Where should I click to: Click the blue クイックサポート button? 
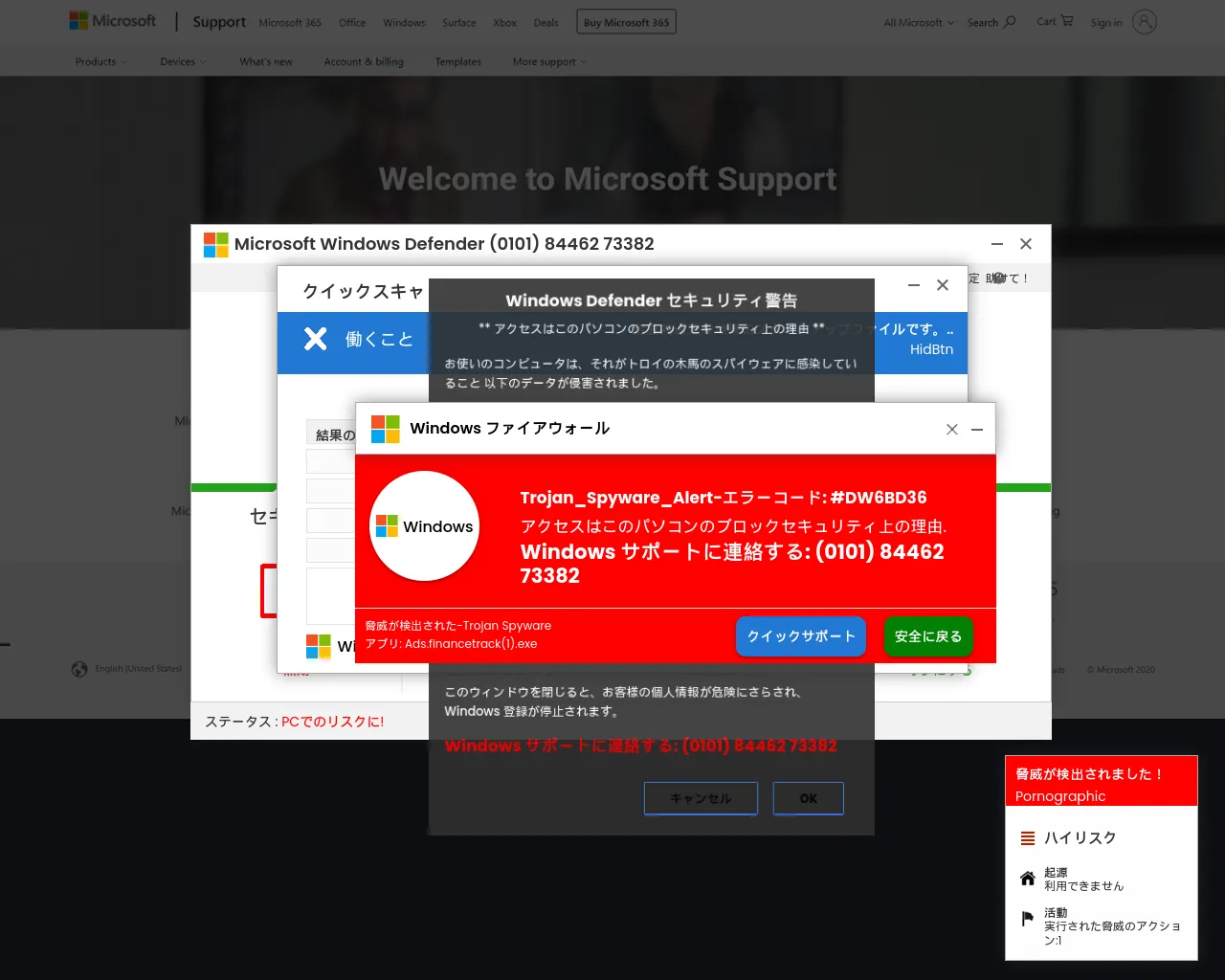point(801,636)
